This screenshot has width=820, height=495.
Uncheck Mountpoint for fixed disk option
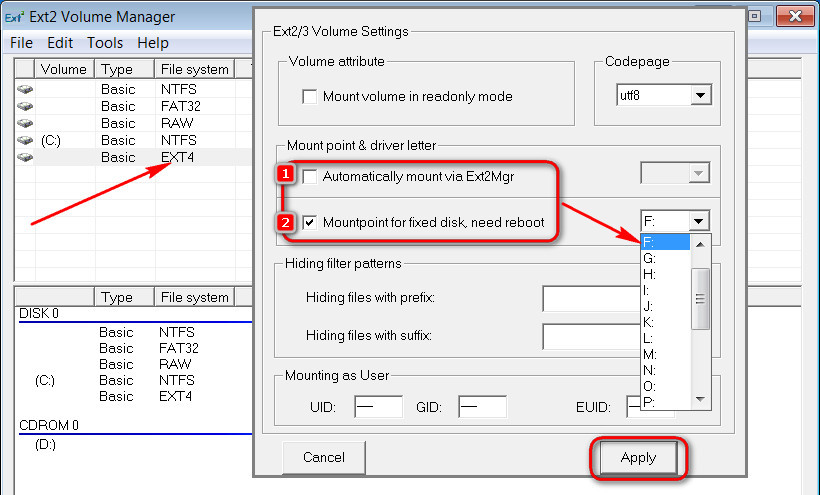(310, 223)
